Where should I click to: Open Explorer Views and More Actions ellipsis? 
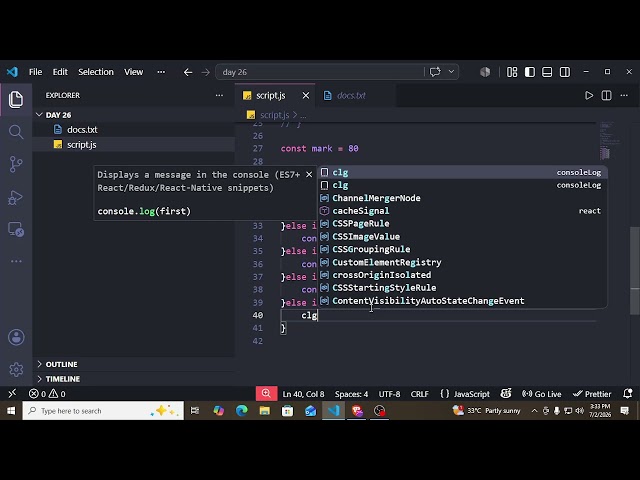[x=219, y=96]
